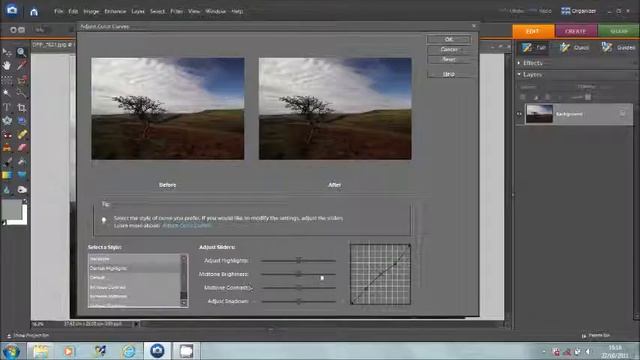Click the Midtone Brightness slider handle

coord(299,274)
